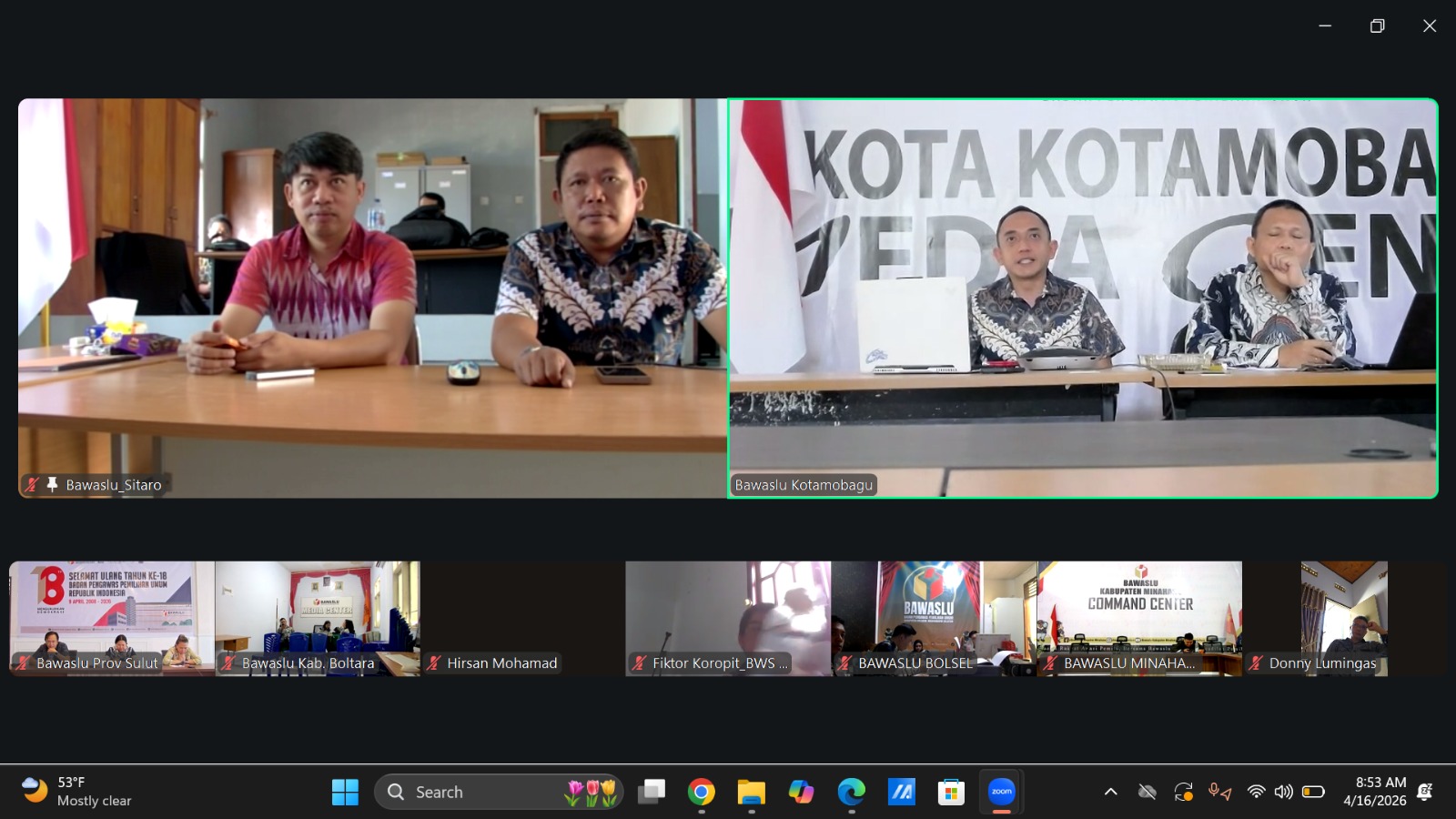Toggle the mute icon on Hirsan Mohamad tile
The height and width of the screenshot is (819, 1456).
(x=434, y=662)
